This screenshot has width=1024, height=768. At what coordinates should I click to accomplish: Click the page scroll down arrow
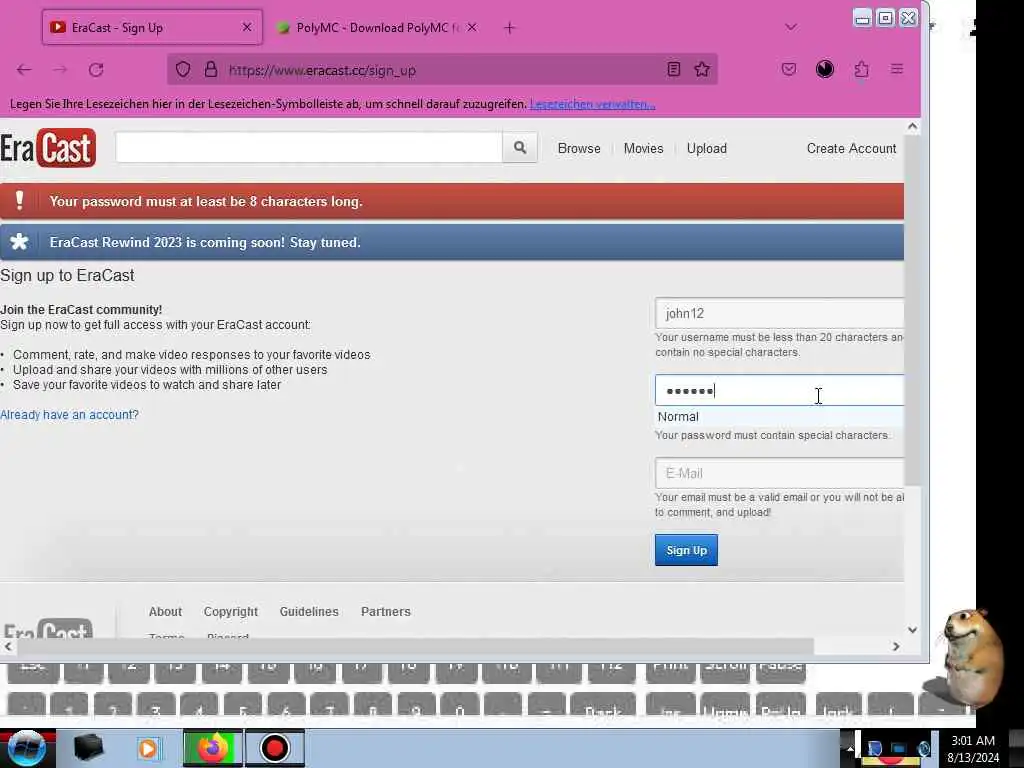(x=912, y=630)
